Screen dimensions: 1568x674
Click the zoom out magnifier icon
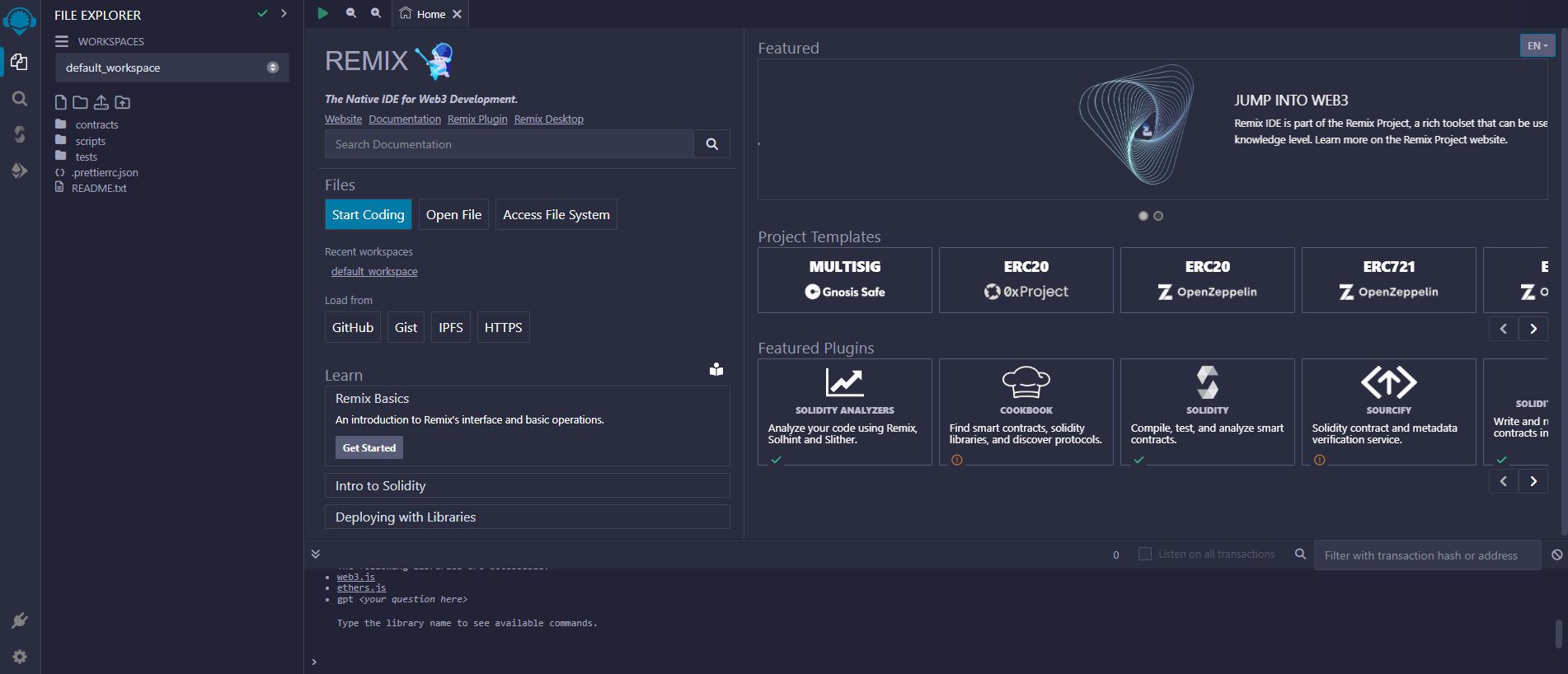tap(351, 13)
